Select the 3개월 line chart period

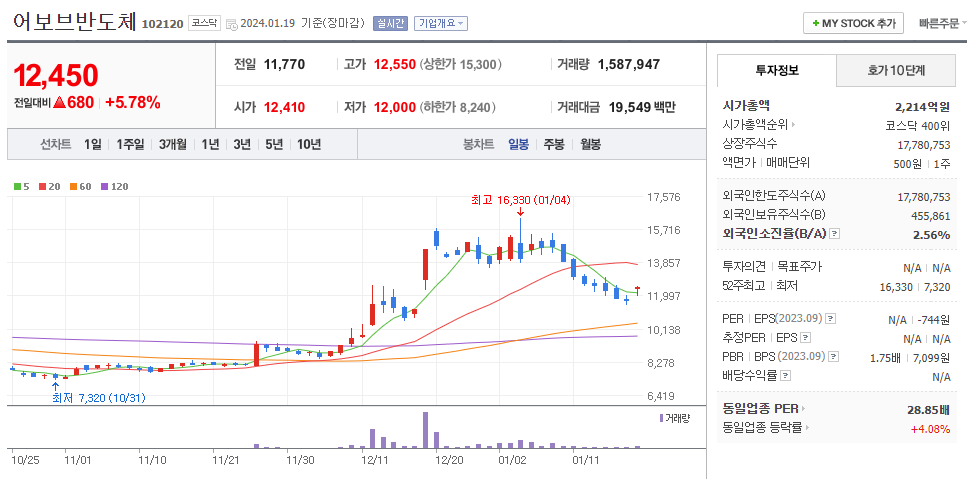(x=172, y=144)
